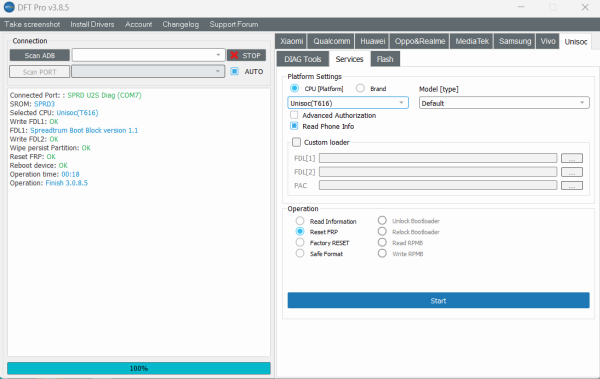Click the Scan PORT button
The width and height of the screenshot is (600, 379).
tap(40, 72)
